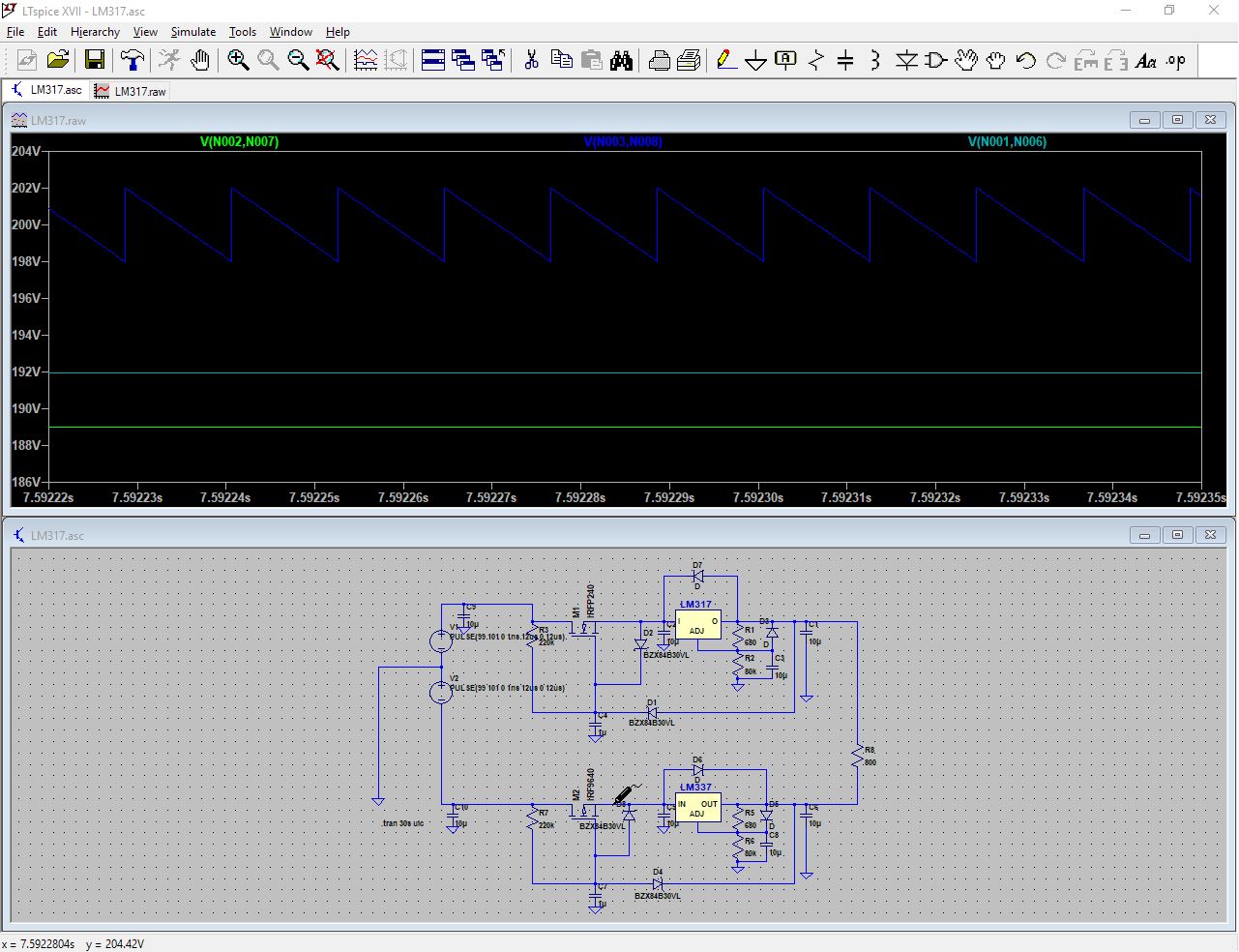Viewport: 1239px width, 952px height.
Task: Open the Component gate-shaped icon
Action: (936, 61)
